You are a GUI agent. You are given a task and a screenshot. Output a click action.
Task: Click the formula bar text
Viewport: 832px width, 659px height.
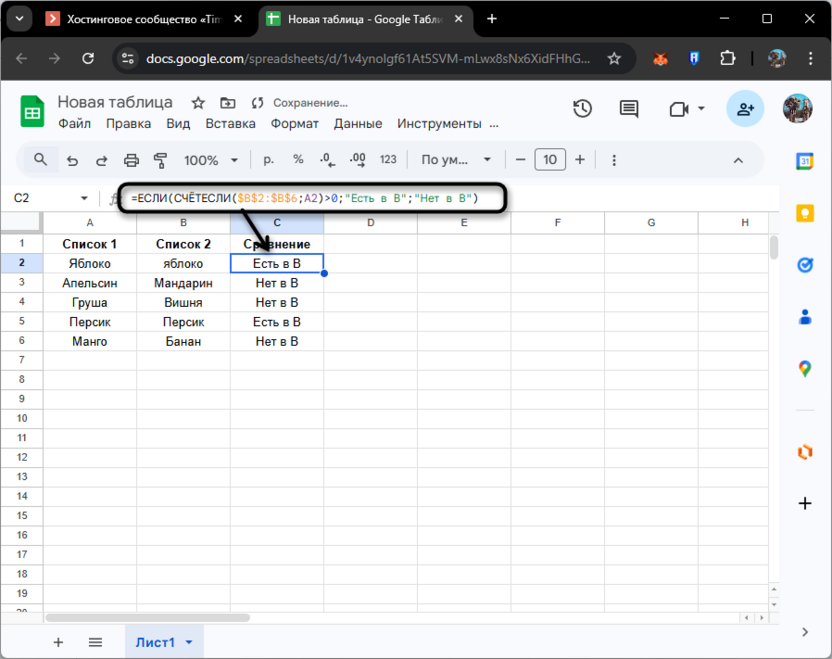tap(305, 198)
